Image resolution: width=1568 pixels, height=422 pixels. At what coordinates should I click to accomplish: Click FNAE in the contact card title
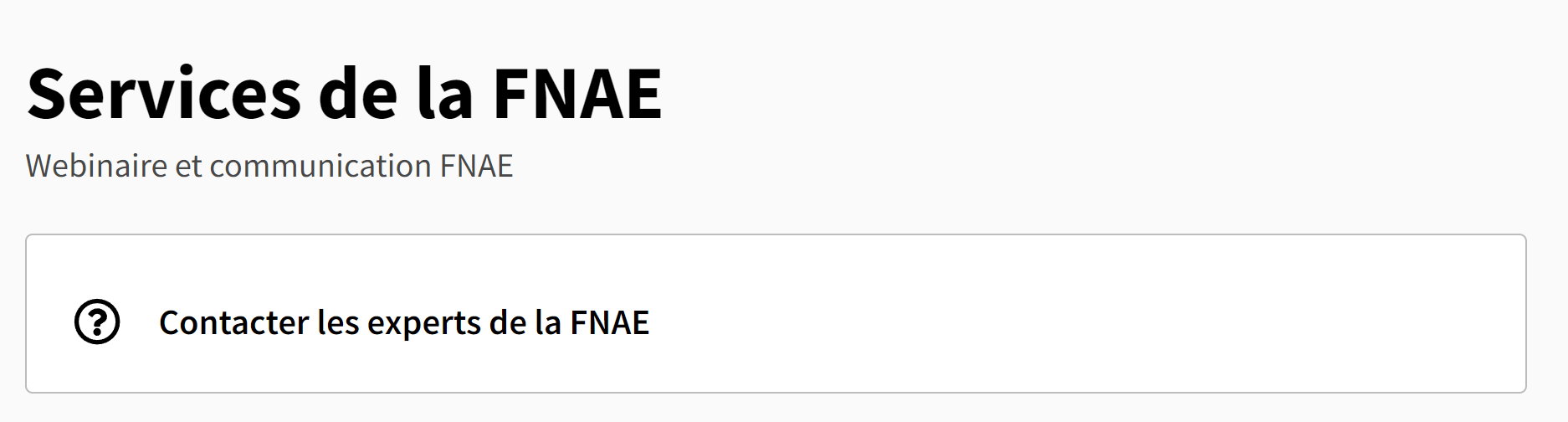609,322
